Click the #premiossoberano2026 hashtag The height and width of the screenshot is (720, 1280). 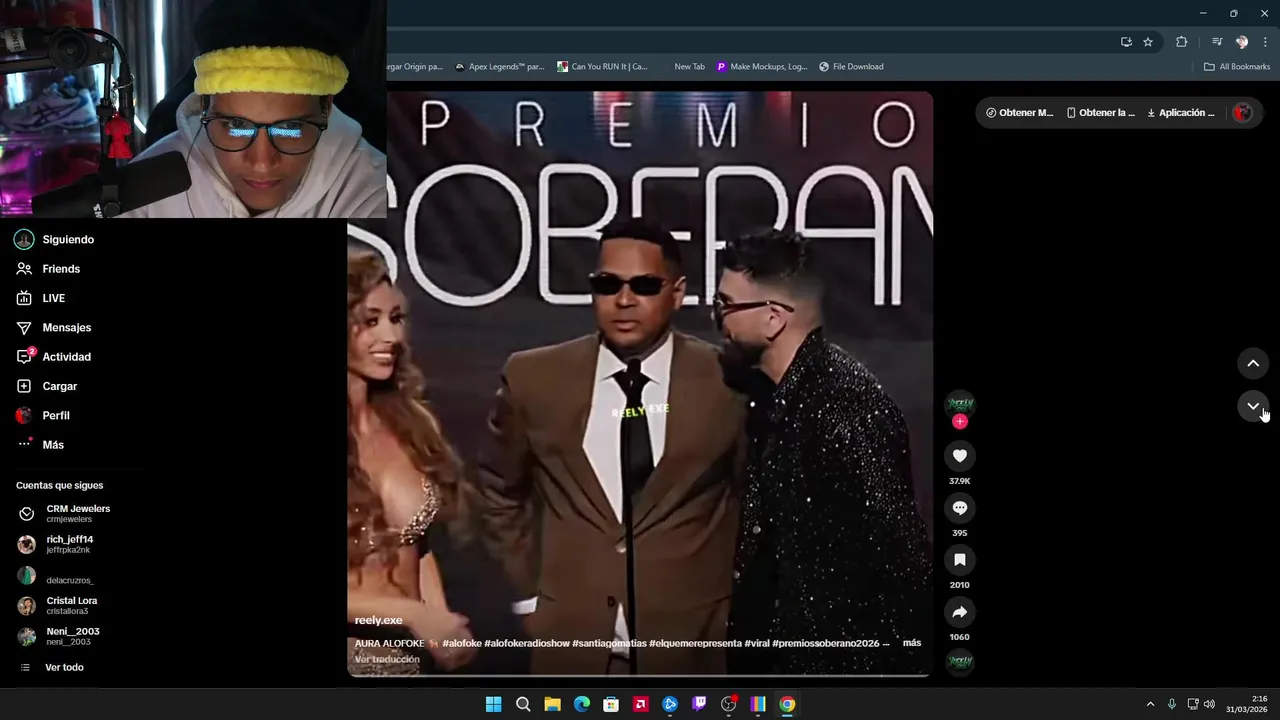825,643
